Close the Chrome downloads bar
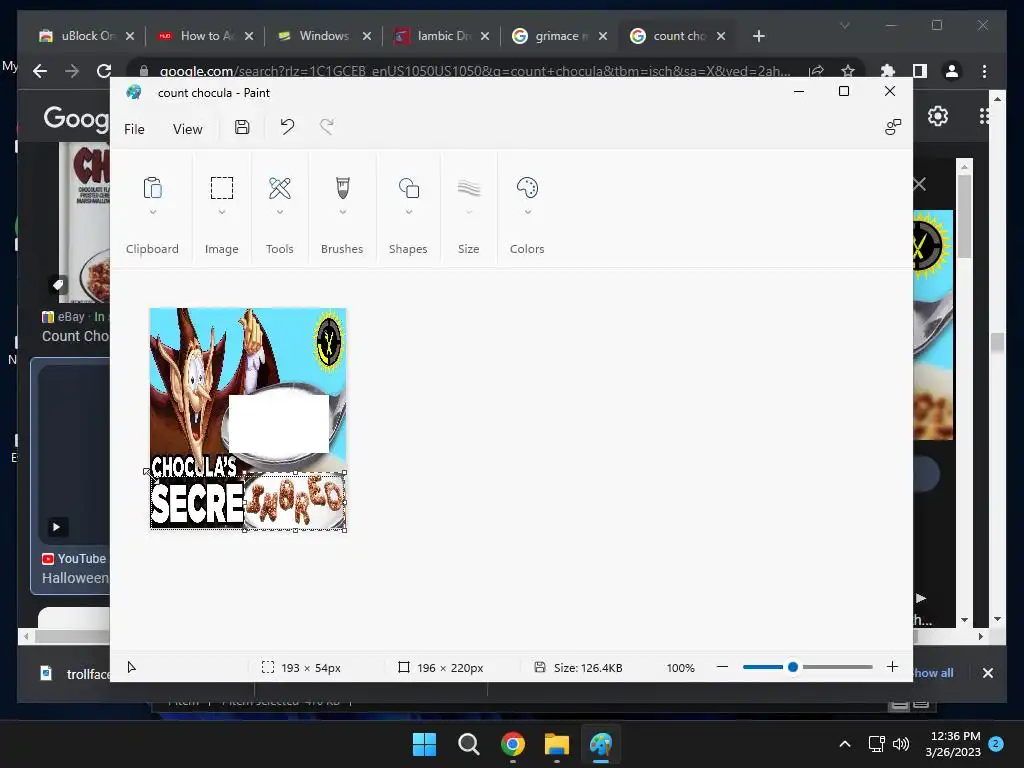This screenshot has width=1024, height=768. (988, 673)
